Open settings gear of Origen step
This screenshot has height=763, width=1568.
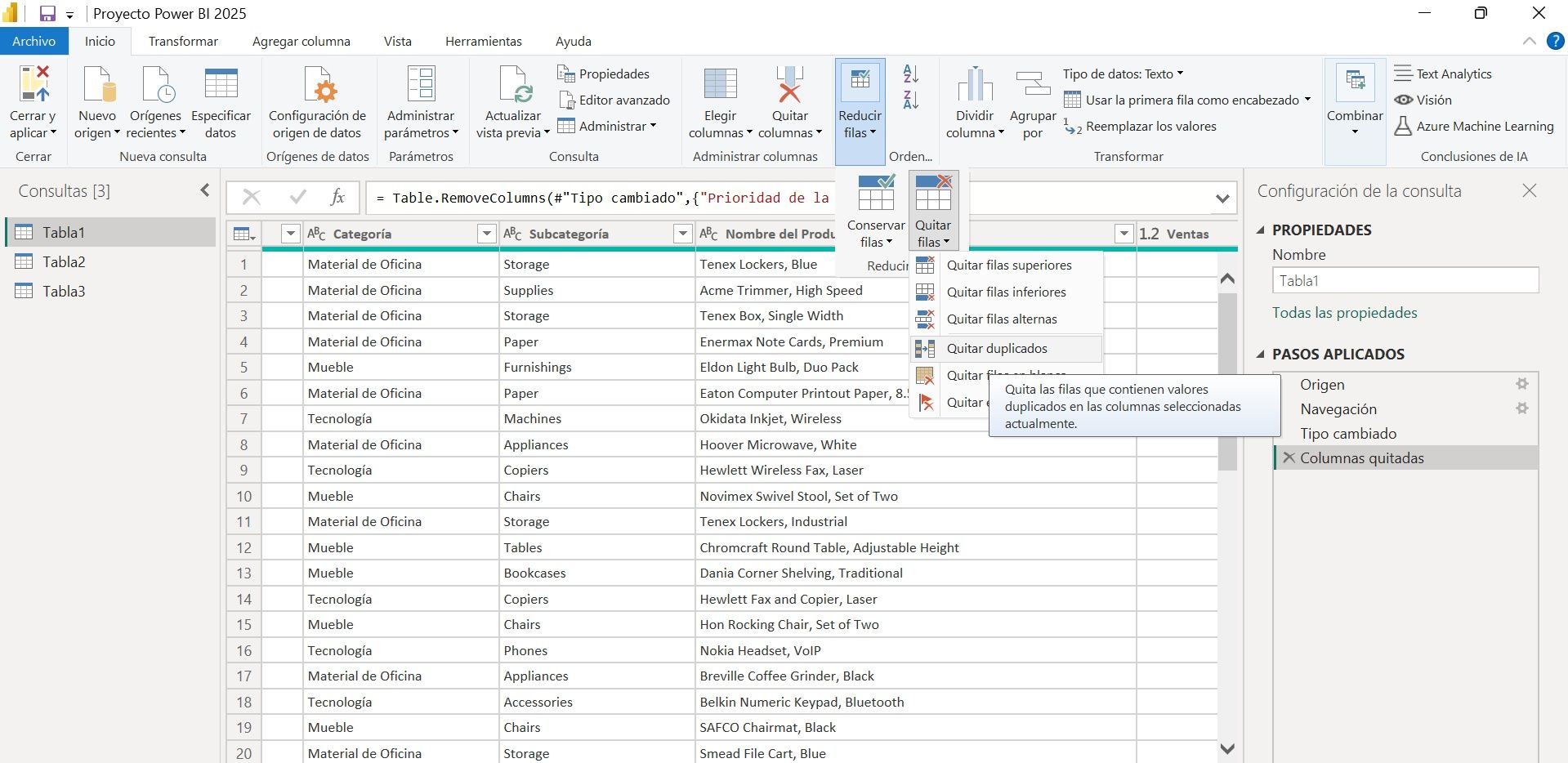[x=1521, y=384]
